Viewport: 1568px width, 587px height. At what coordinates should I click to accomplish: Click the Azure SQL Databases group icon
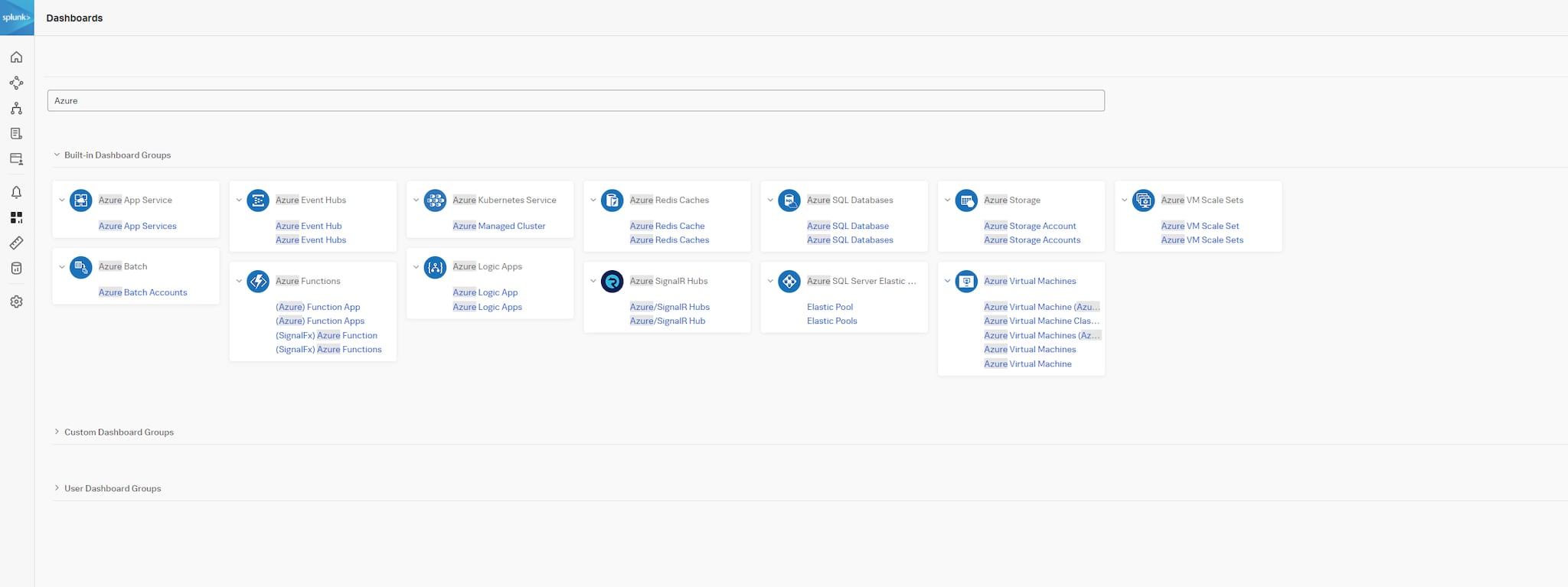789,201
